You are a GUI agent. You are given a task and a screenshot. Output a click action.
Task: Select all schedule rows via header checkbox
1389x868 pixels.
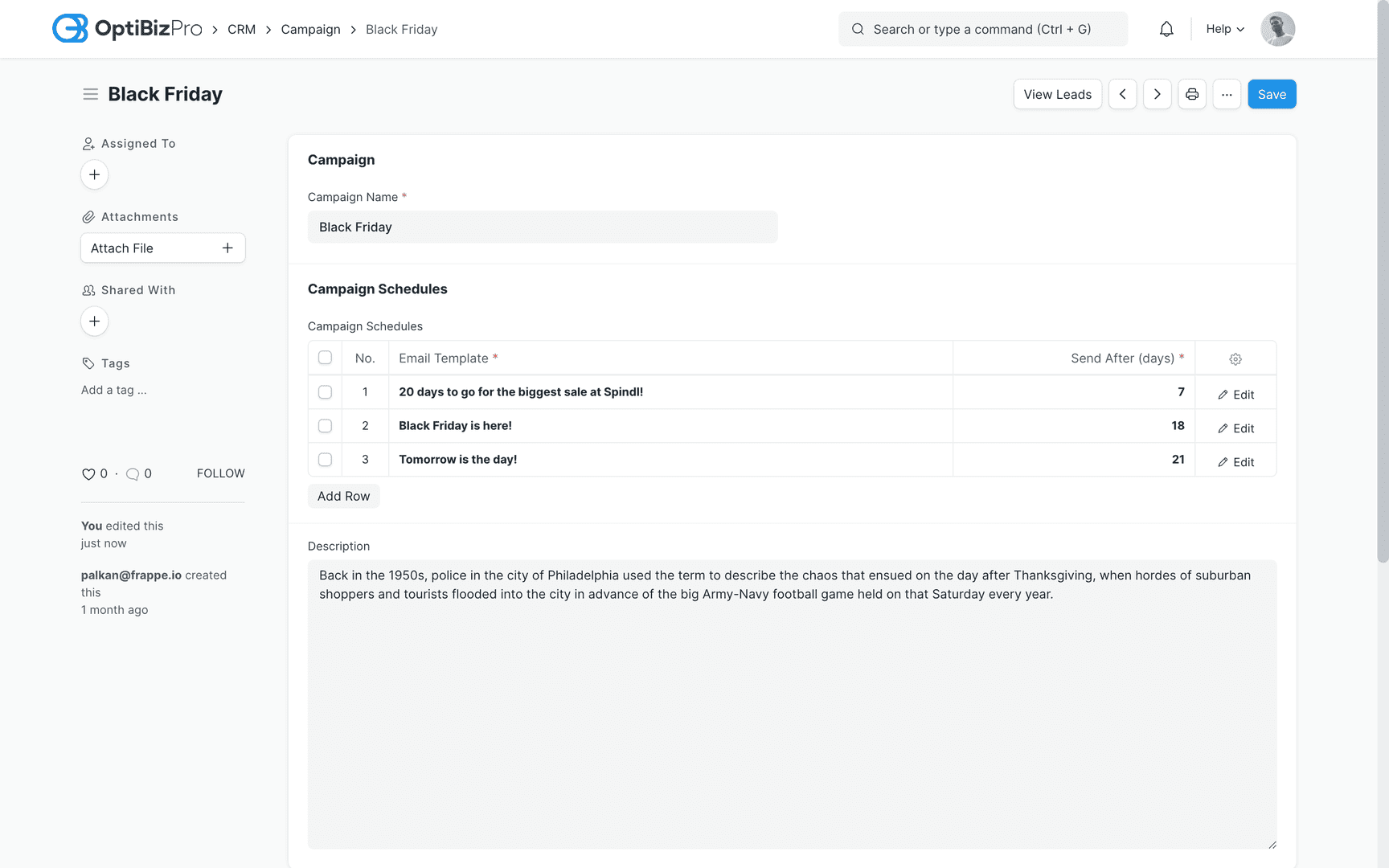pyautogui.click(x=325, y=358)
